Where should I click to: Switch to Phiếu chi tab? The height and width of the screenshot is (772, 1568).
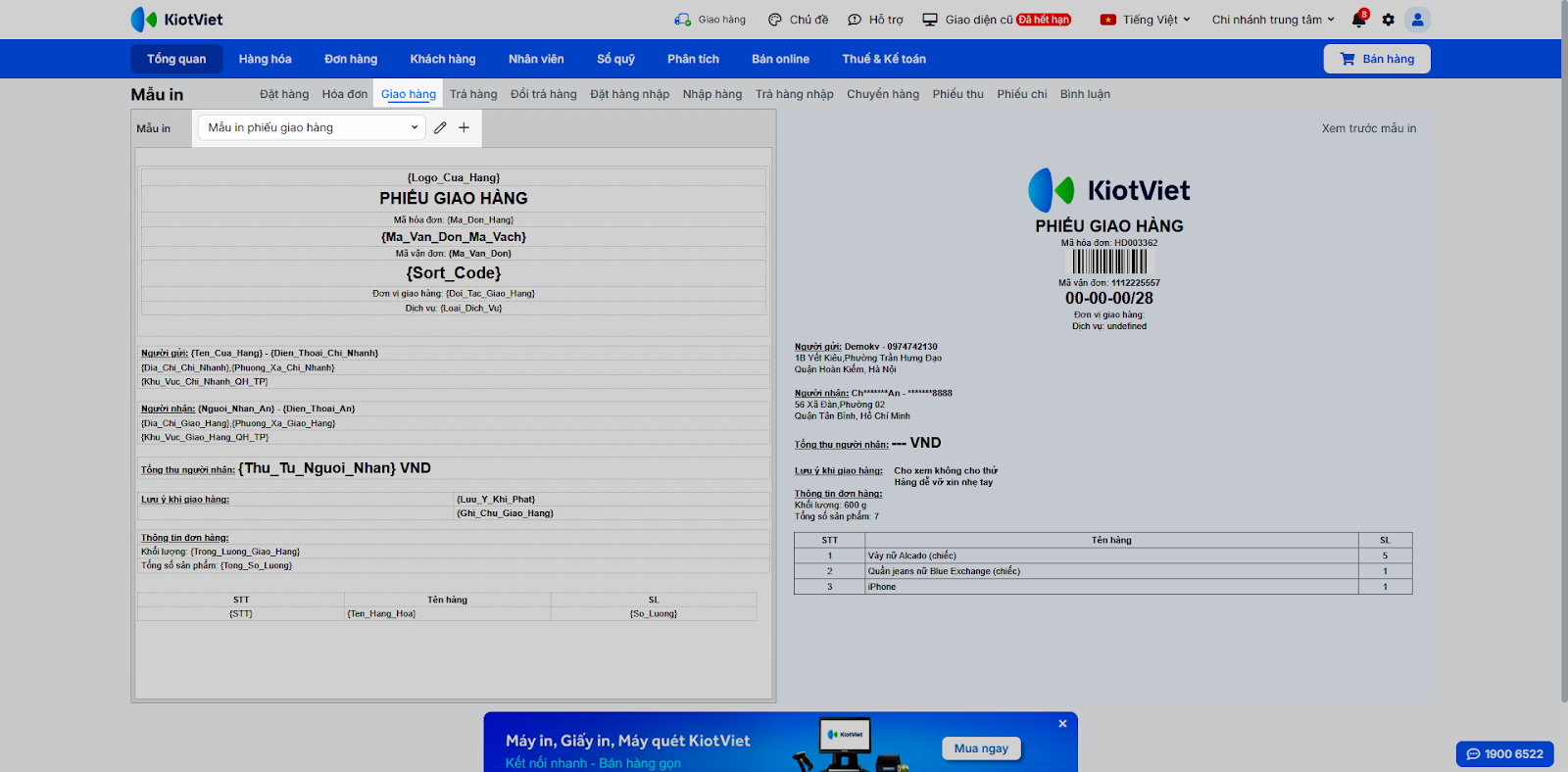click(1022, 94)
